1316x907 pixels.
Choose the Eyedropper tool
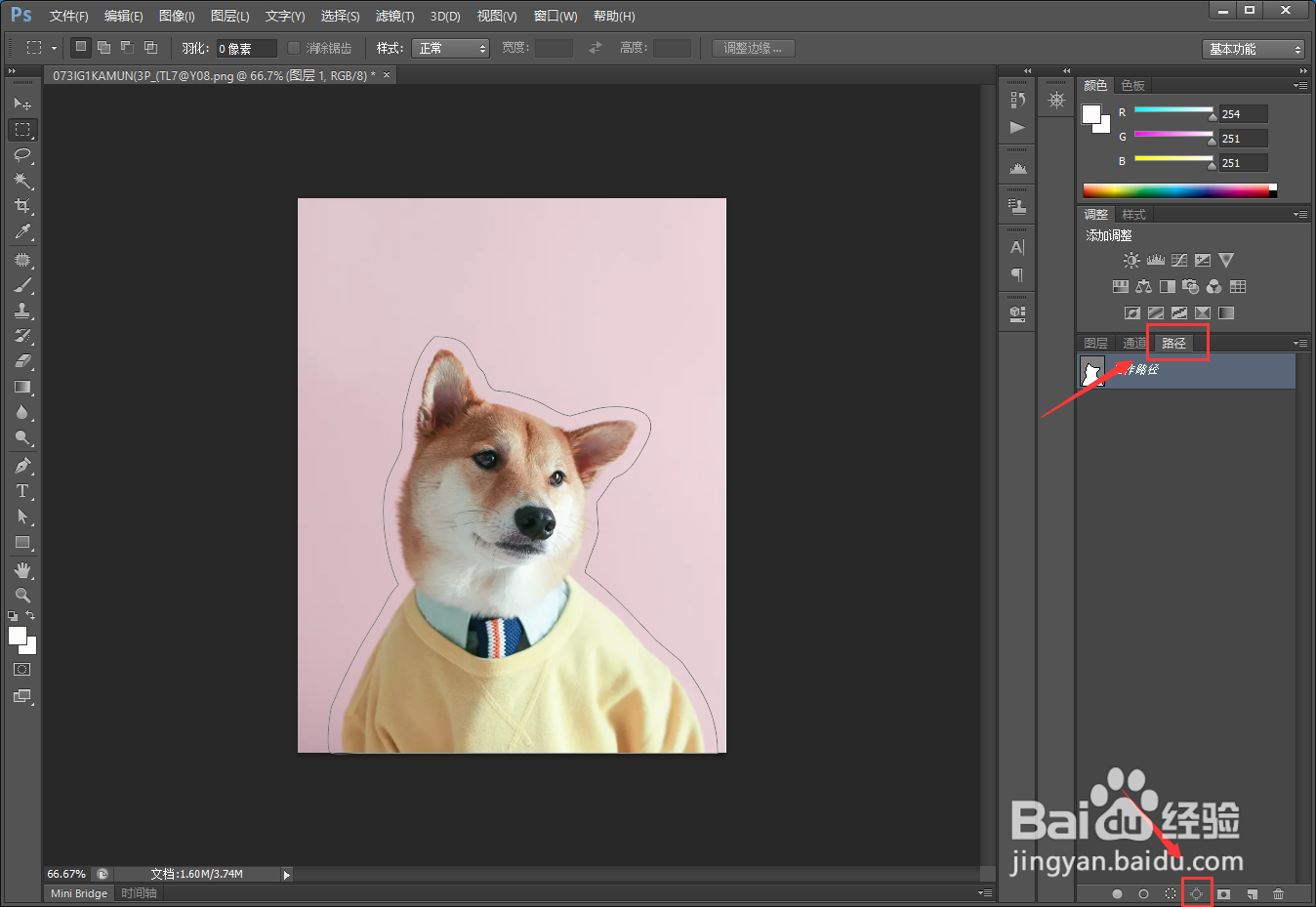22,231
